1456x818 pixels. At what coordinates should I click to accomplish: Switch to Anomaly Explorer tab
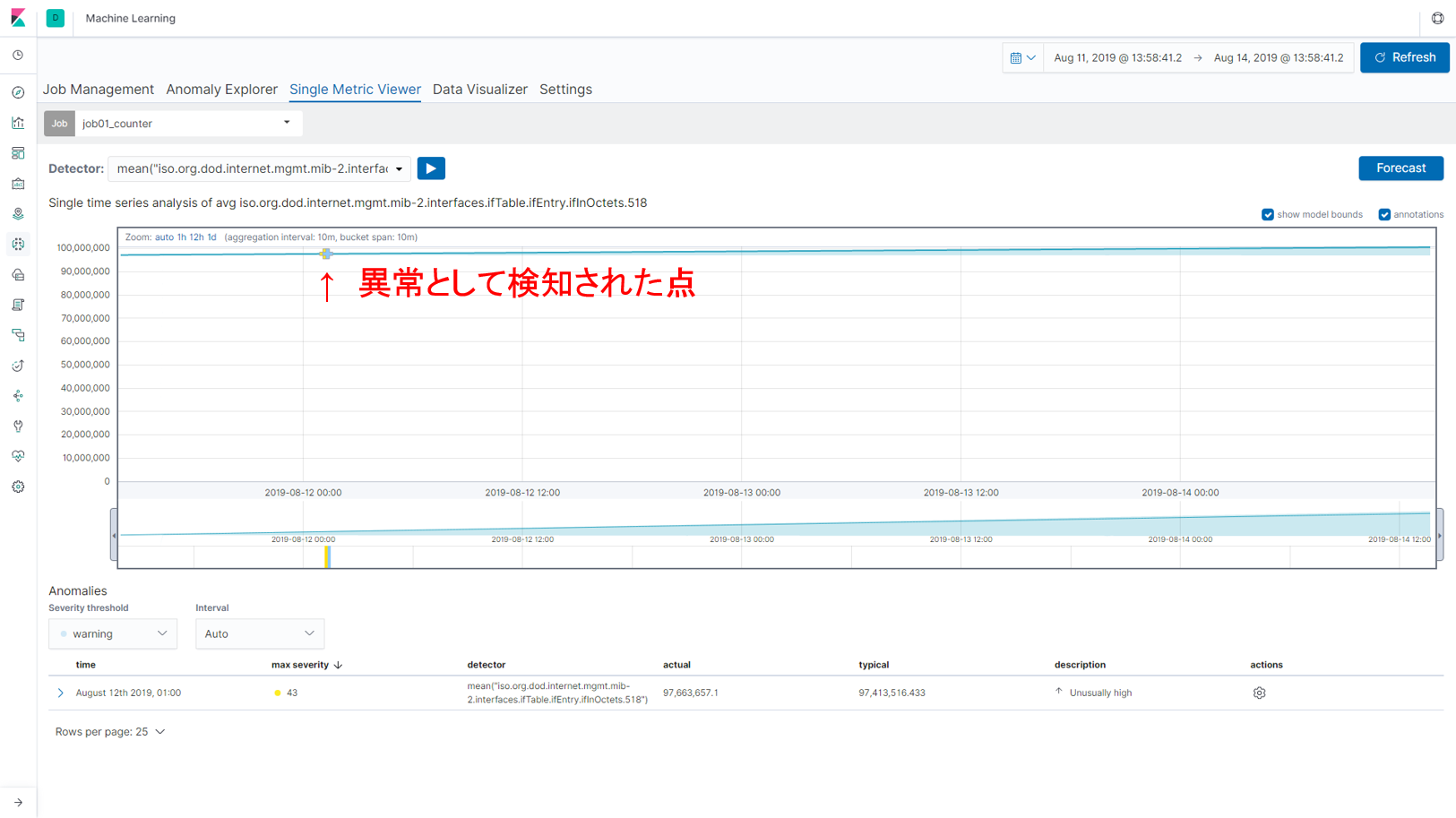click(x=222, y=90)
